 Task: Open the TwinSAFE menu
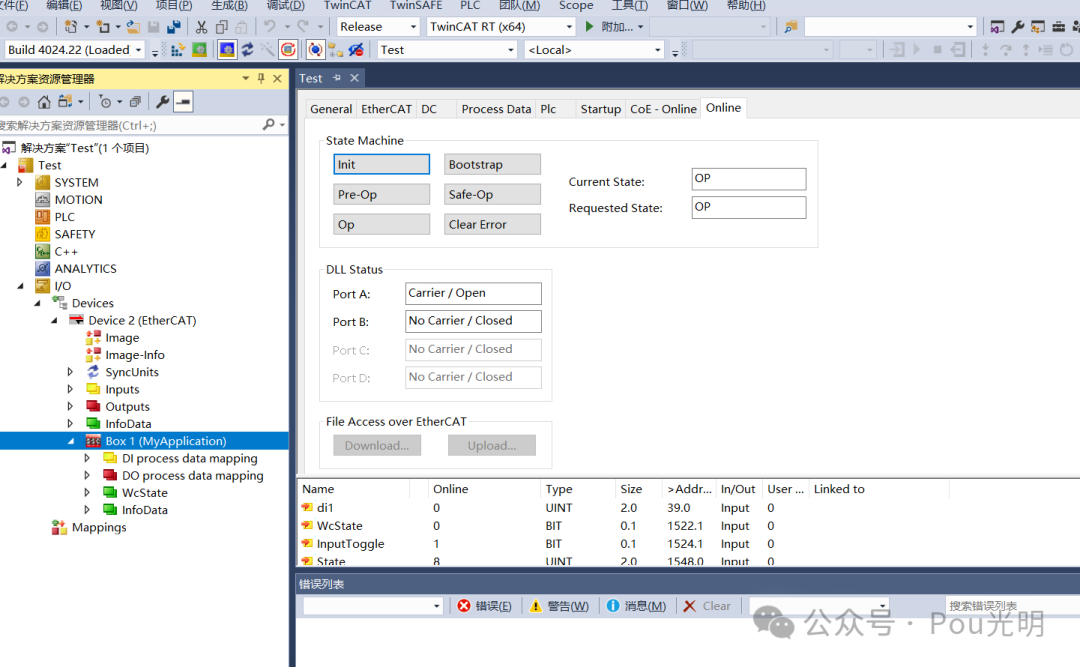416,6
